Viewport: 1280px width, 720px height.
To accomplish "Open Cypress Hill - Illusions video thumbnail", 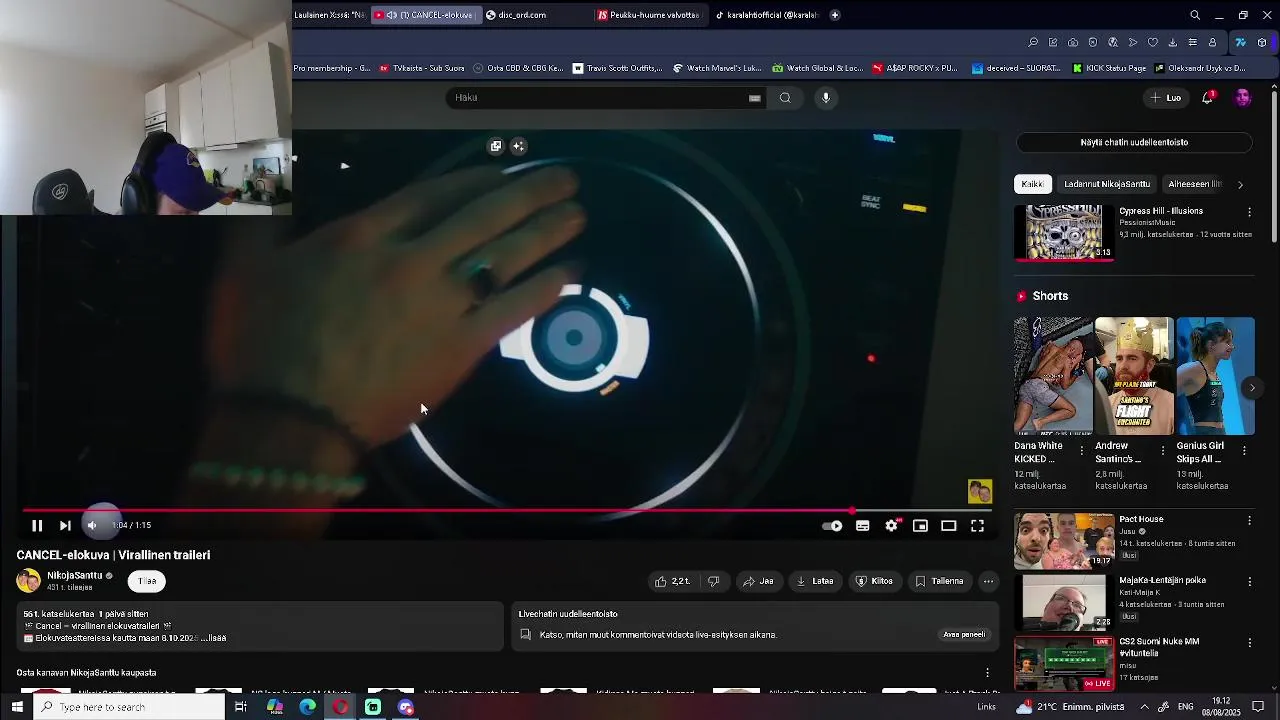I will [x=1064, y=232].
